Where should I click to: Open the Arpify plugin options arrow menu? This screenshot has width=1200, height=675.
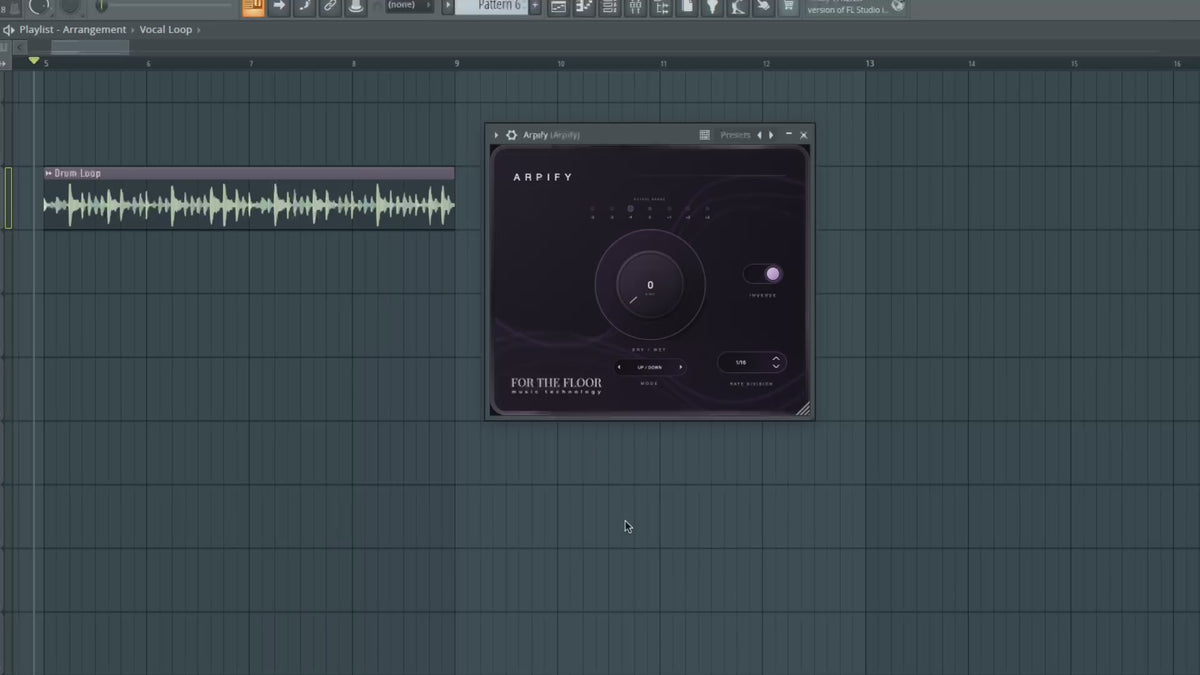(x=496, y=135)
